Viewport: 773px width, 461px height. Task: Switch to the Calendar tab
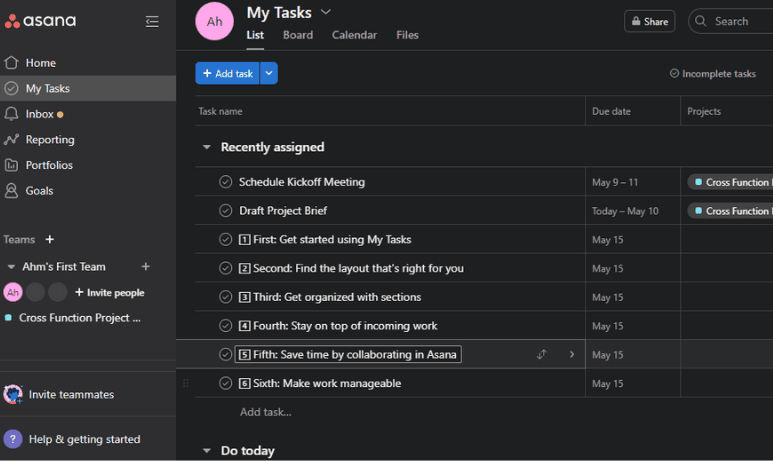[x=354, y=35]
